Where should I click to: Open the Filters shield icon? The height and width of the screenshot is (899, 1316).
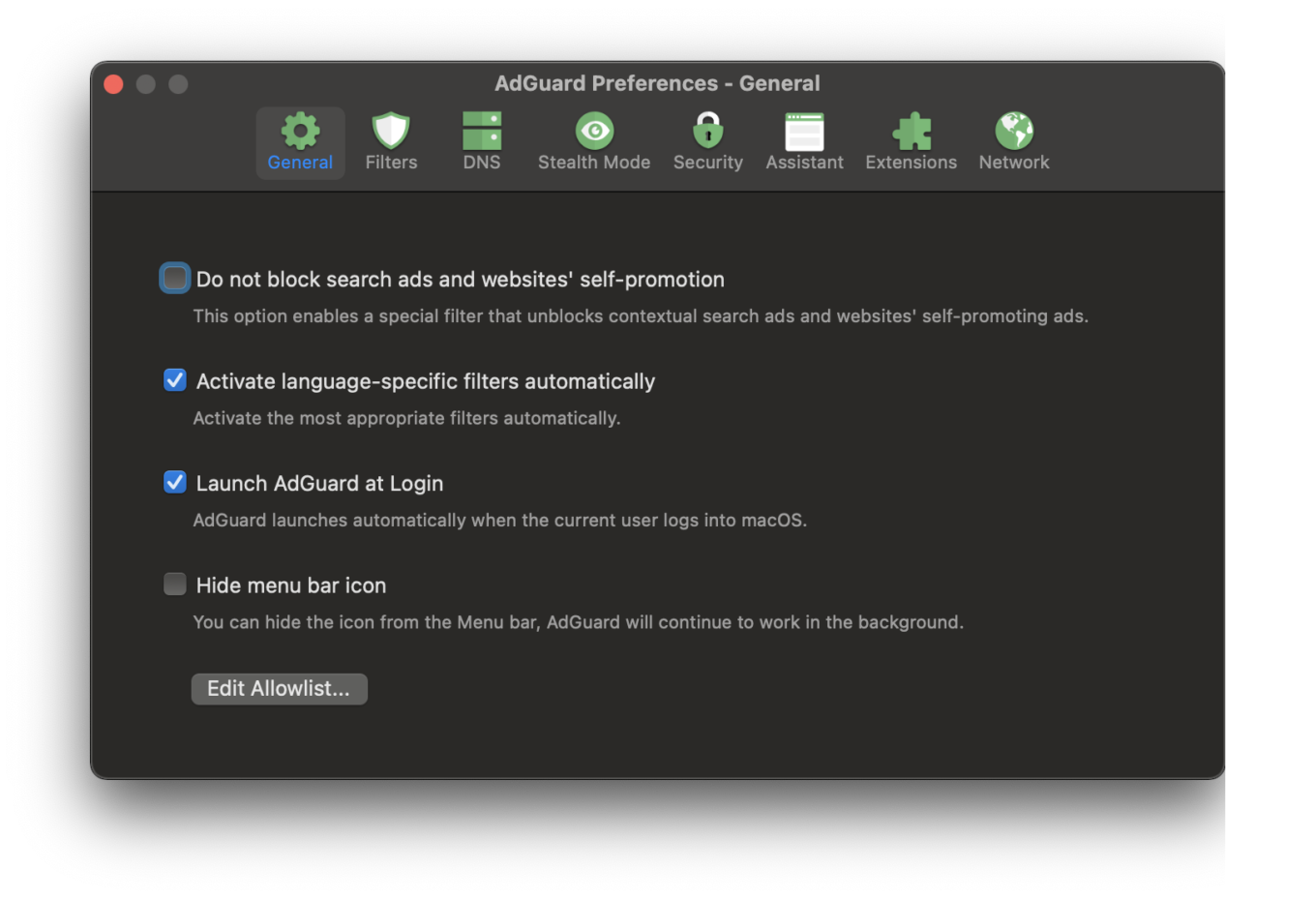click(391, 132)
